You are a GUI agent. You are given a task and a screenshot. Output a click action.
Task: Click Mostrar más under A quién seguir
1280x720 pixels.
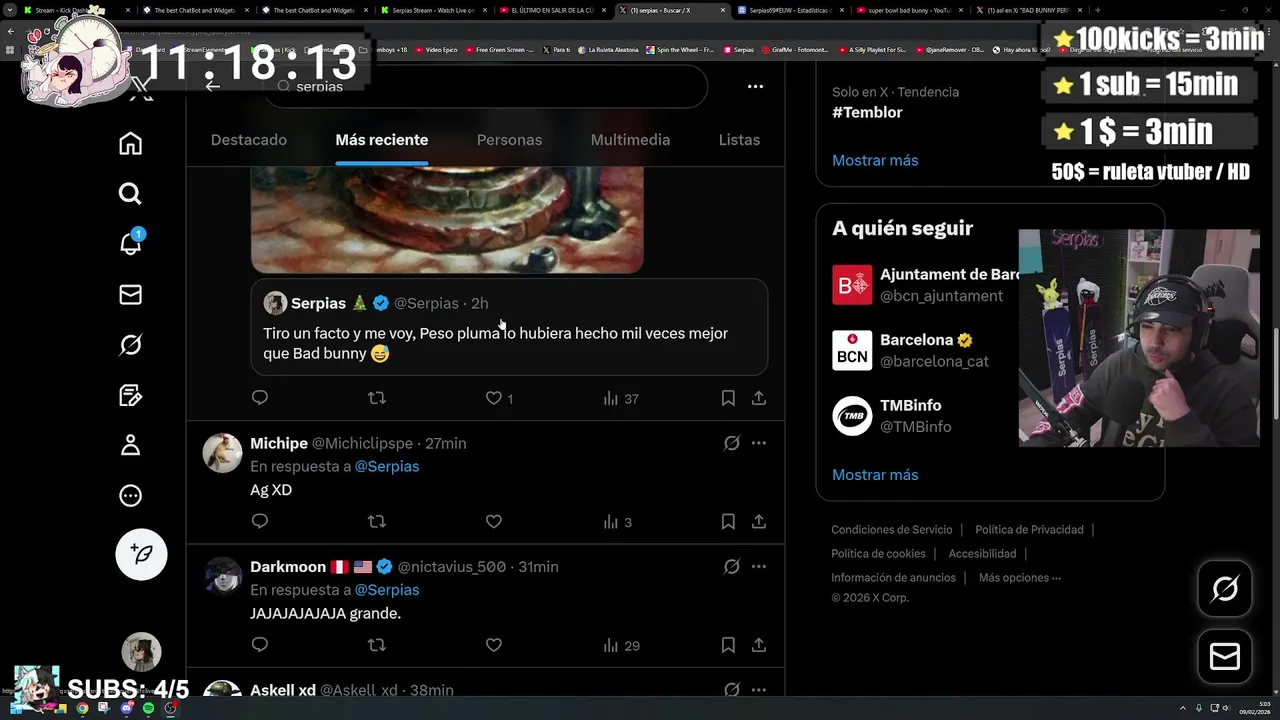(x=875, y=475)
